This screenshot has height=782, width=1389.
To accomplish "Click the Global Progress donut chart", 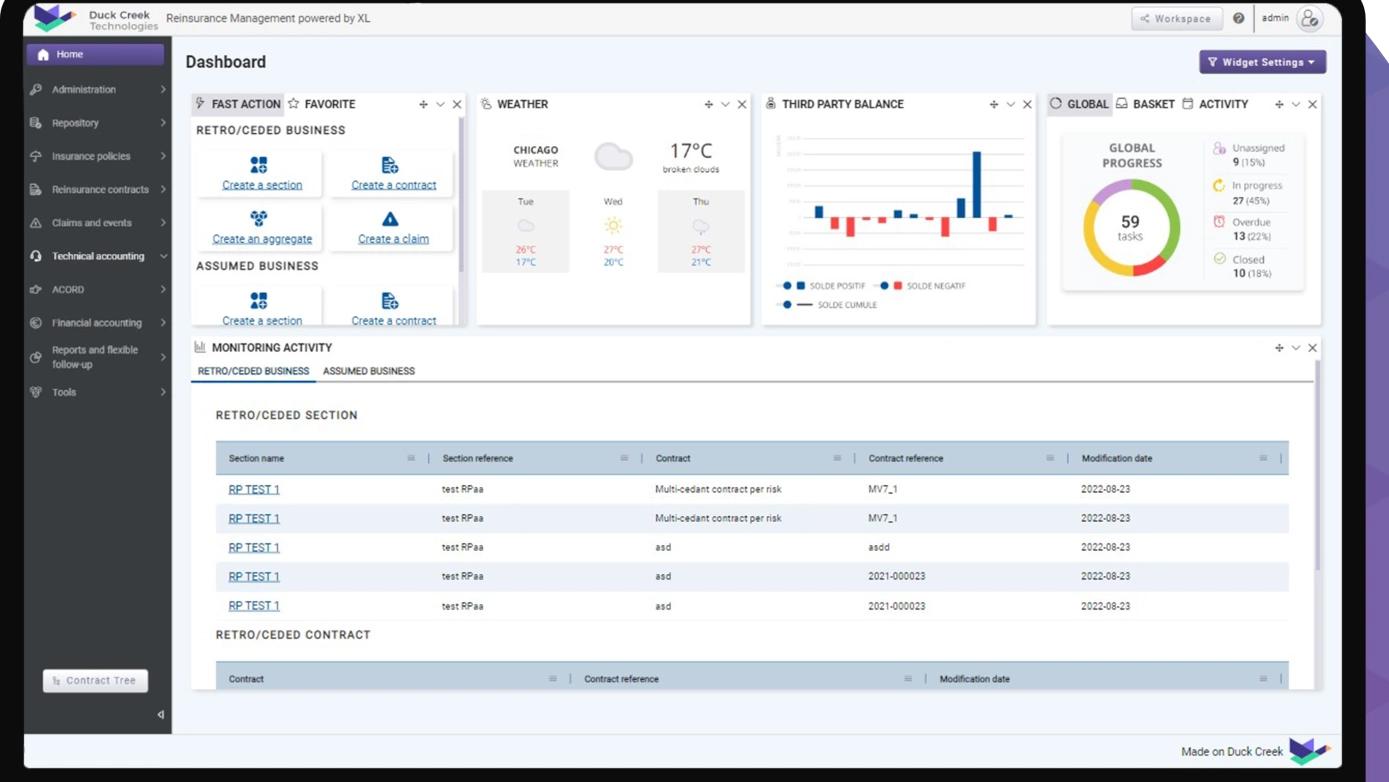I will coord(1130,228).
